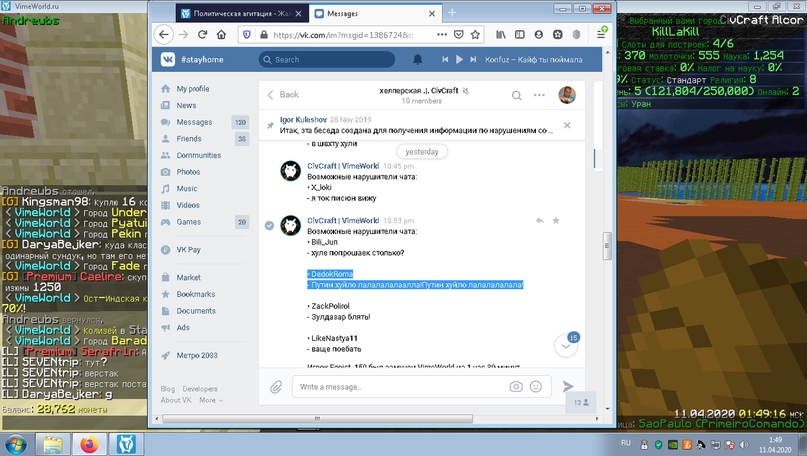The image size is (807, 456).
Task: Open Developers footer link
Action: 200,389
